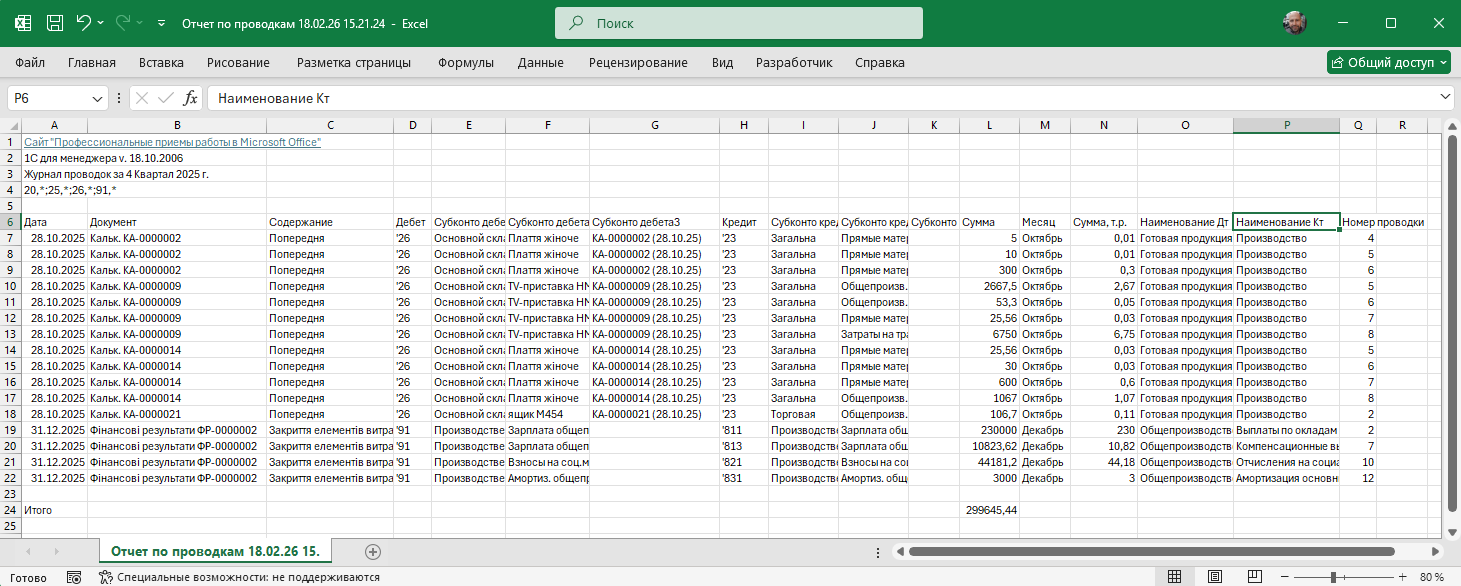Click the Save icon in title bar
Image resolution: width=1461 pixels, height=586 pixels.
coord(55,22)
